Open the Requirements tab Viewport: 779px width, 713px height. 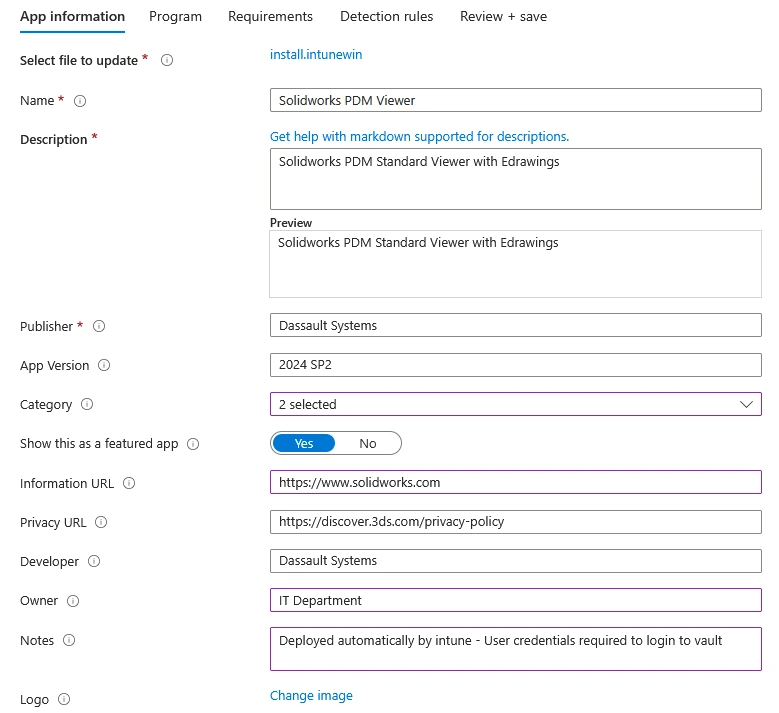[x=270, y=16]
